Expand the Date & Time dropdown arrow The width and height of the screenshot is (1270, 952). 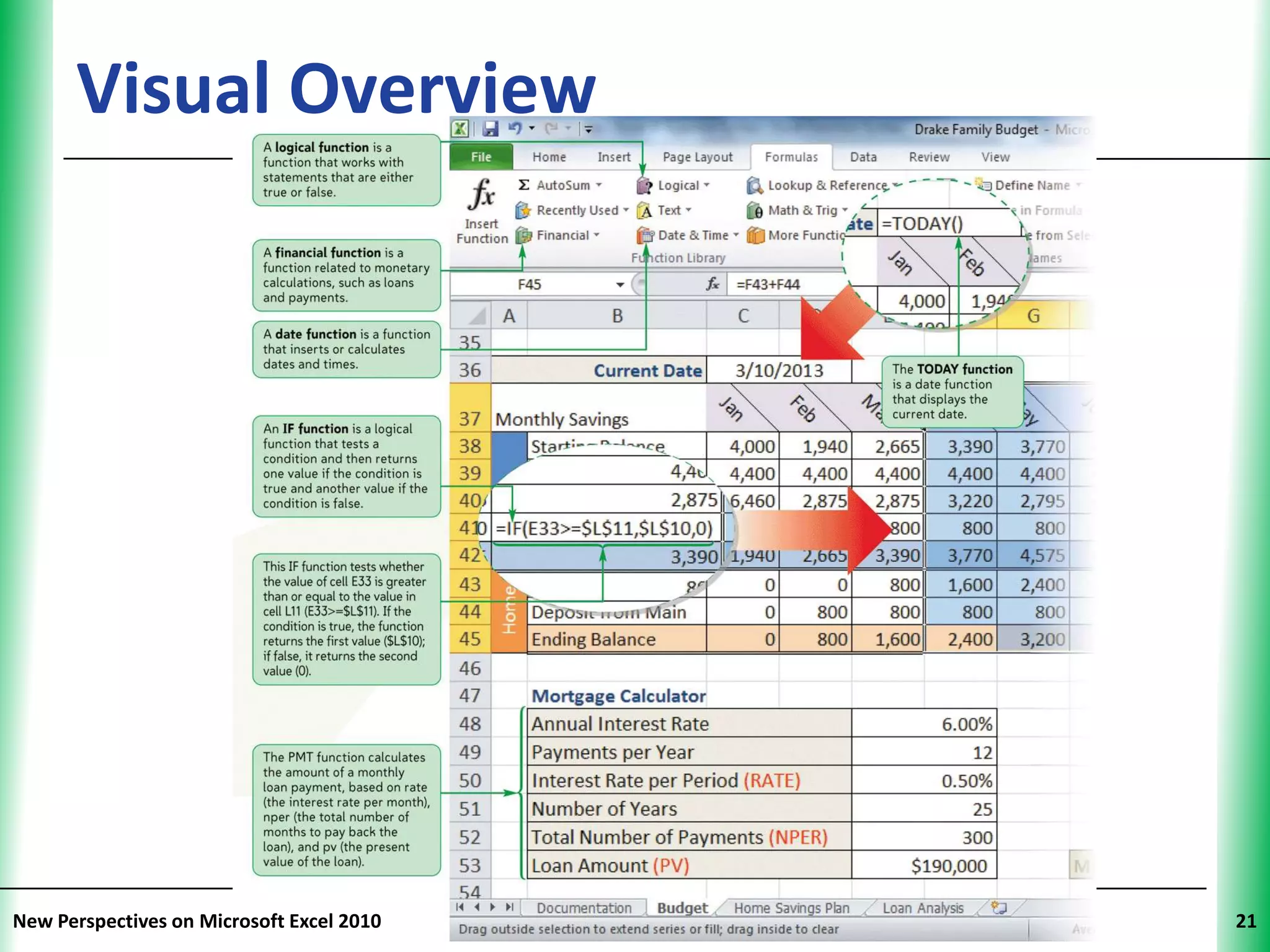pyautogui.click(x=735, y=235)
